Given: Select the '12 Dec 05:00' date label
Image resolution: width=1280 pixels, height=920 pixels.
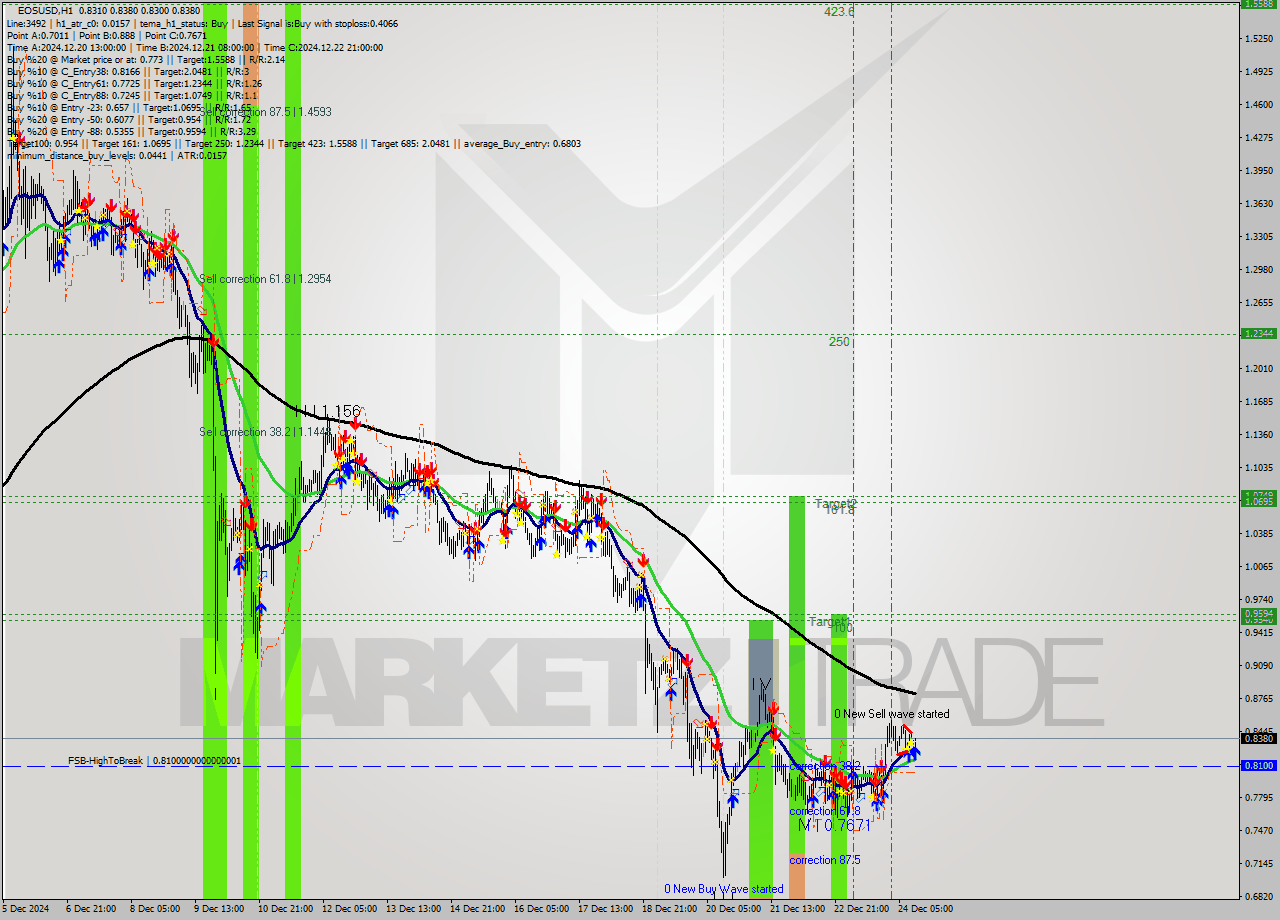Looking at the screenshot, I should [349, 909].
